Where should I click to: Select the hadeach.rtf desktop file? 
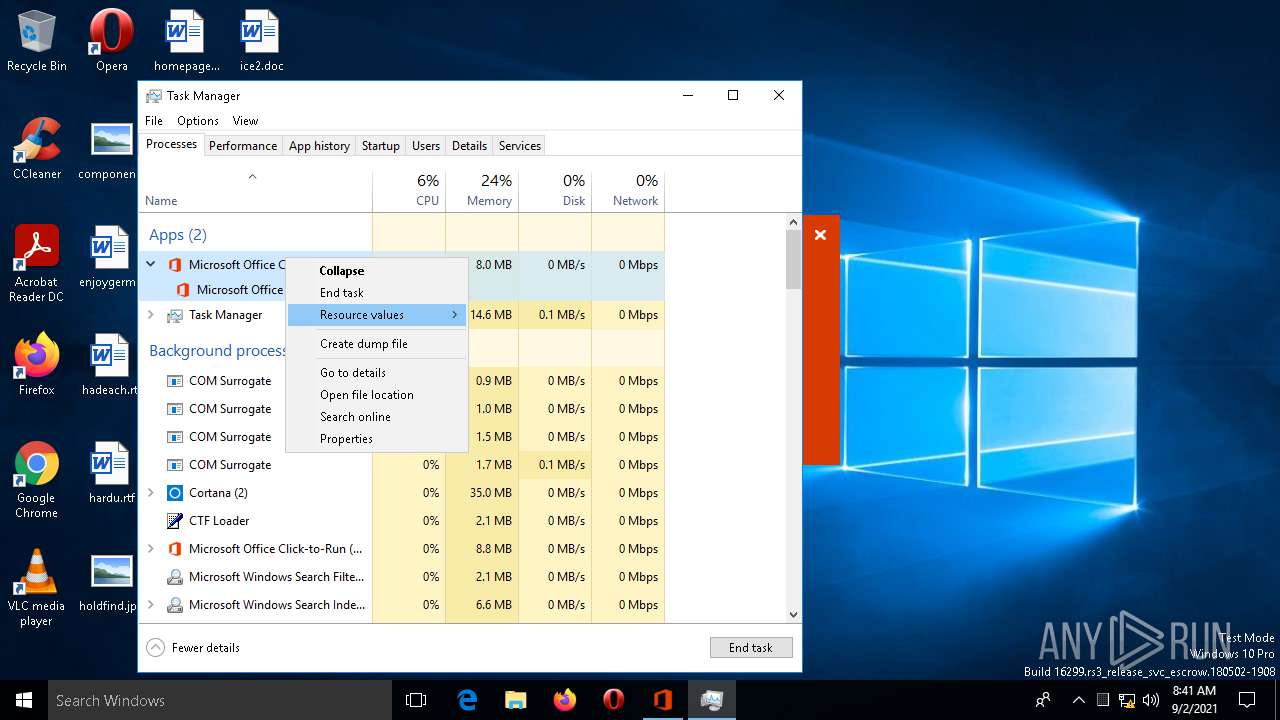pos(108,364)
